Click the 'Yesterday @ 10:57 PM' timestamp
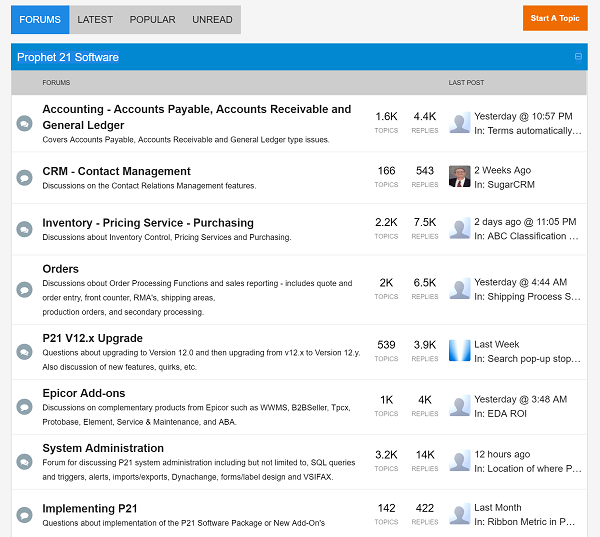 [x=523, y=116]
